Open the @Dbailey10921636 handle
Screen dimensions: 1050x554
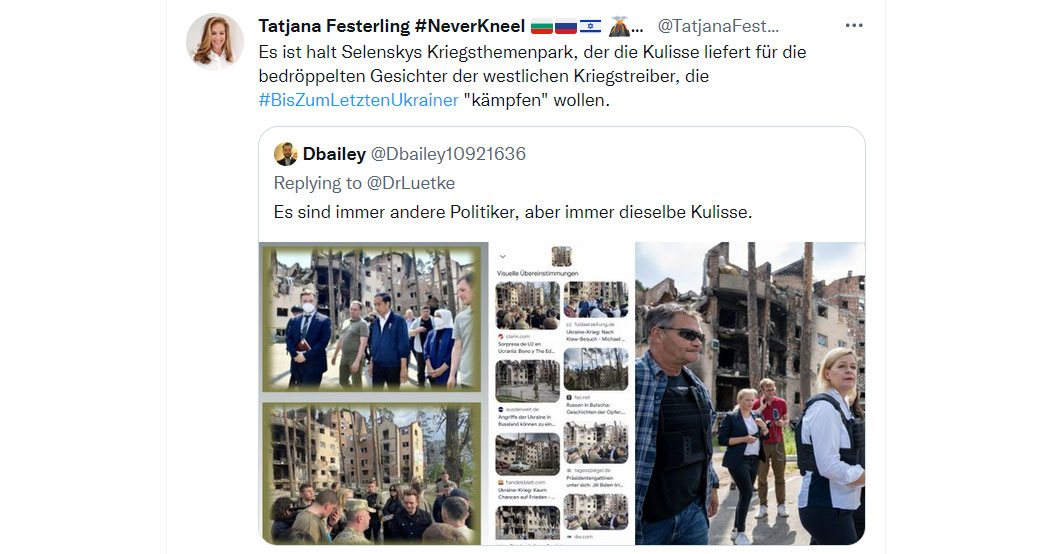[x=448, y=154]
